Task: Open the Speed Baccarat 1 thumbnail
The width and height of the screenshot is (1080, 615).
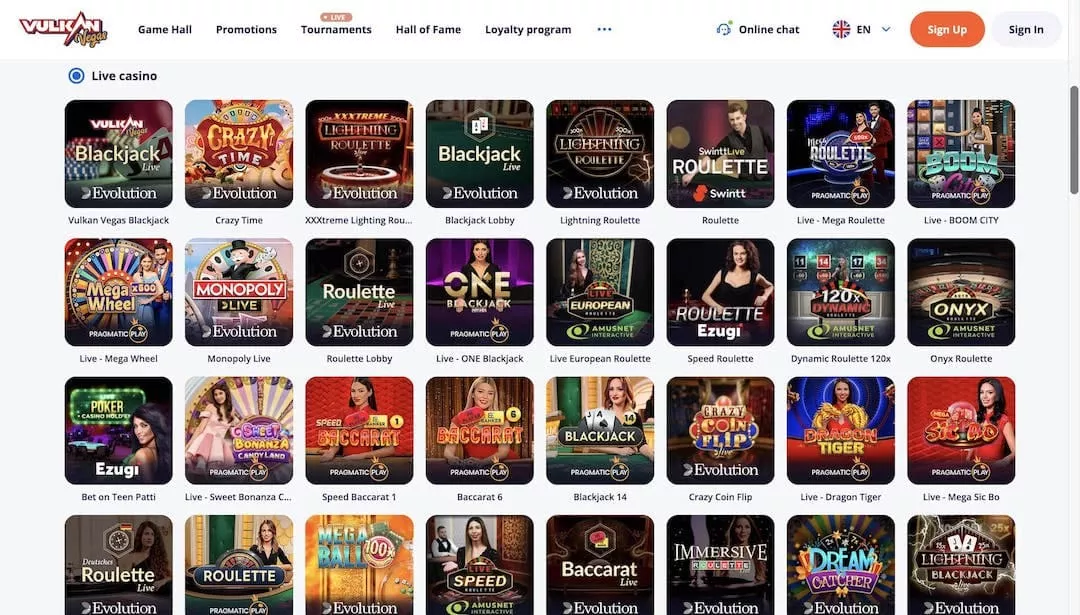Action: [360, 430]
